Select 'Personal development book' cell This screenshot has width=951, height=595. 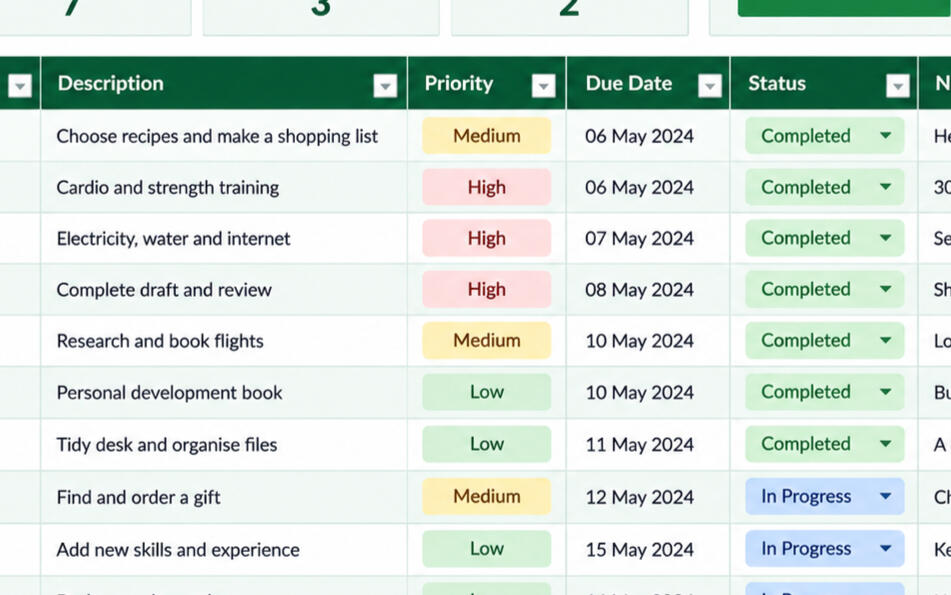[x=224, y=392]
